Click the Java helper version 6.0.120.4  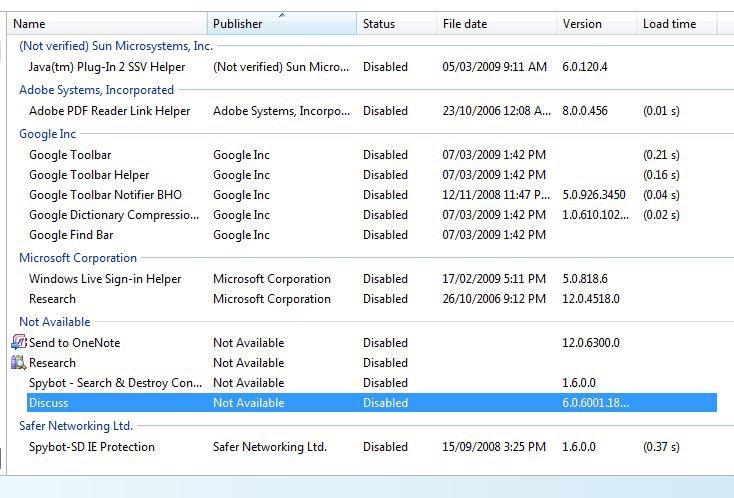[585, 67]
